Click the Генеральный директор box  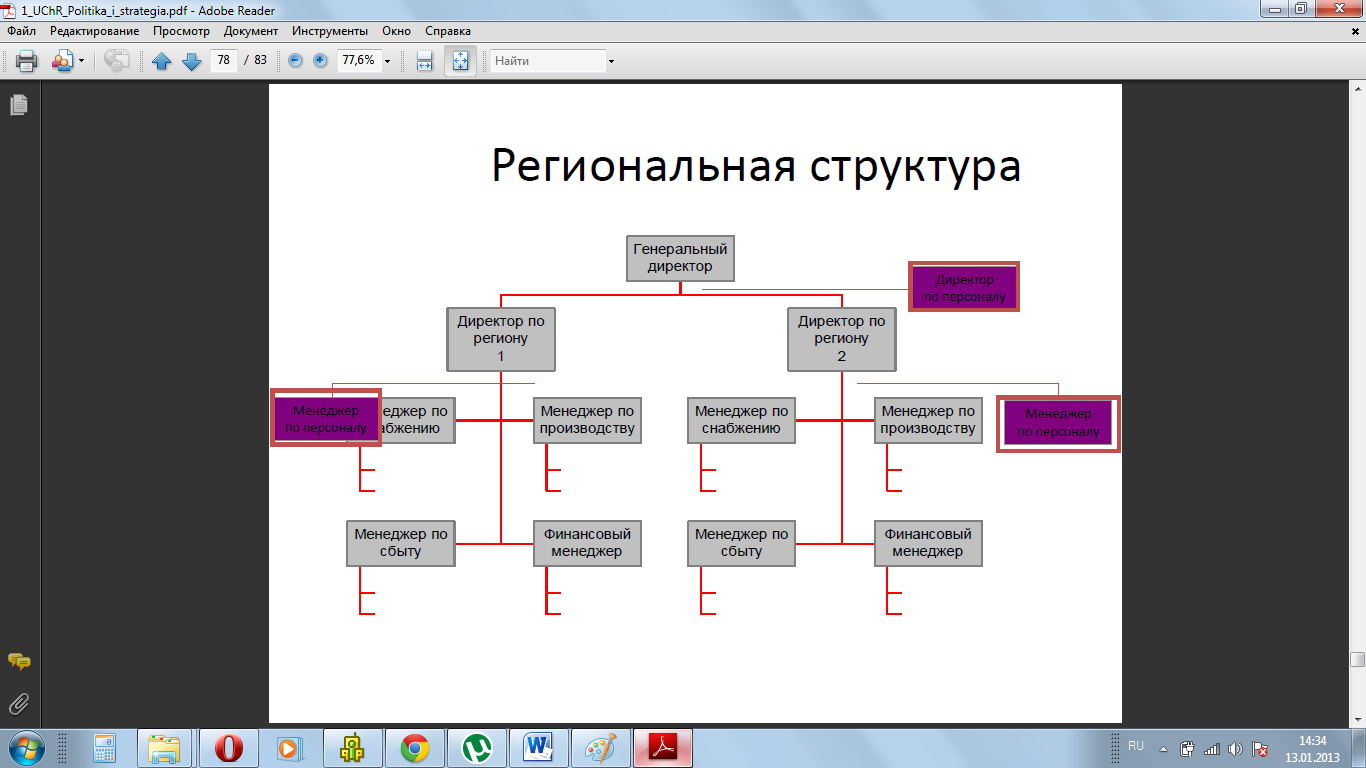click(x=680, y=258)
